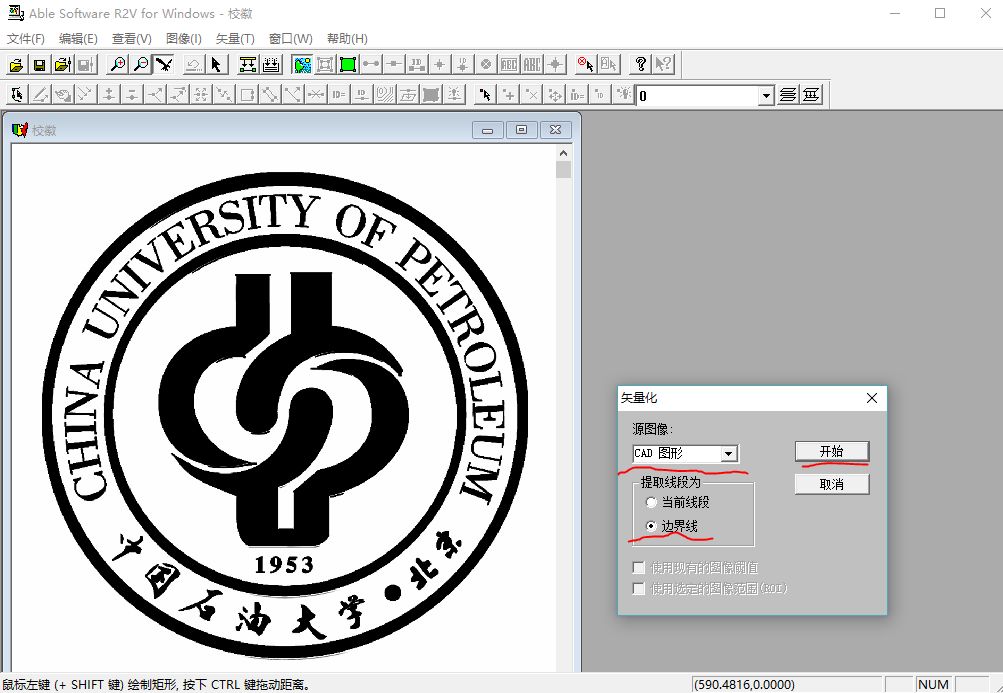Close the 校徽 image window
1003x693 pixels.
555,130
